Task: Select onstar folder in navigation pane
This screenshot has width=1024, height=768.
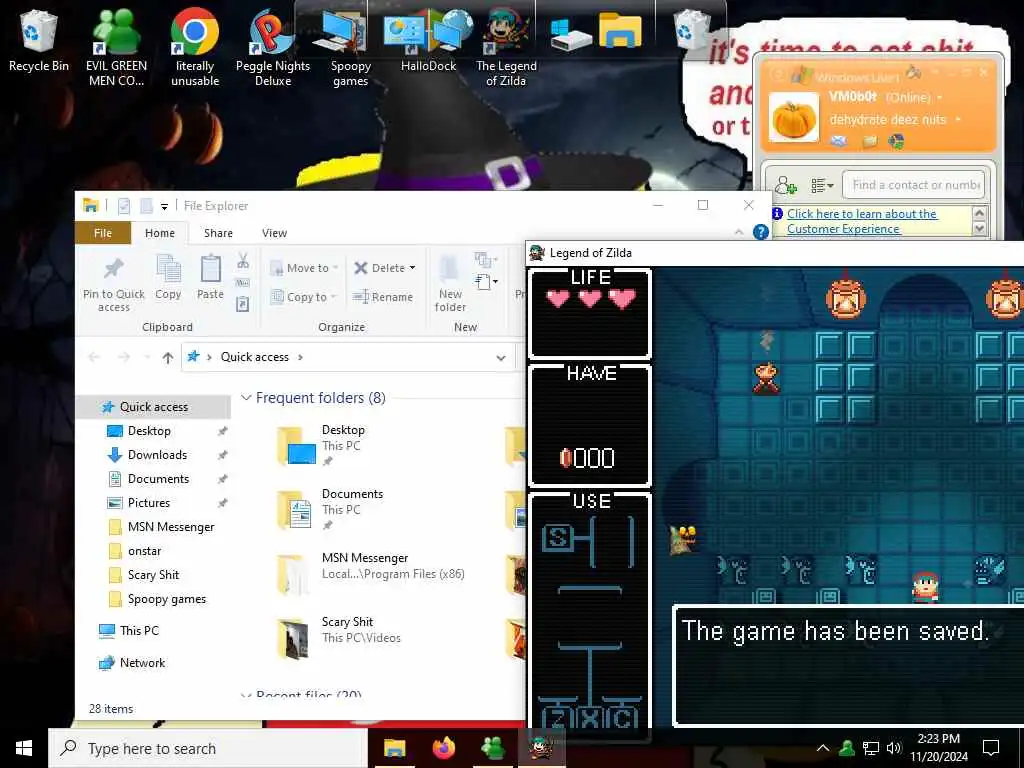Action: (144, 551)
